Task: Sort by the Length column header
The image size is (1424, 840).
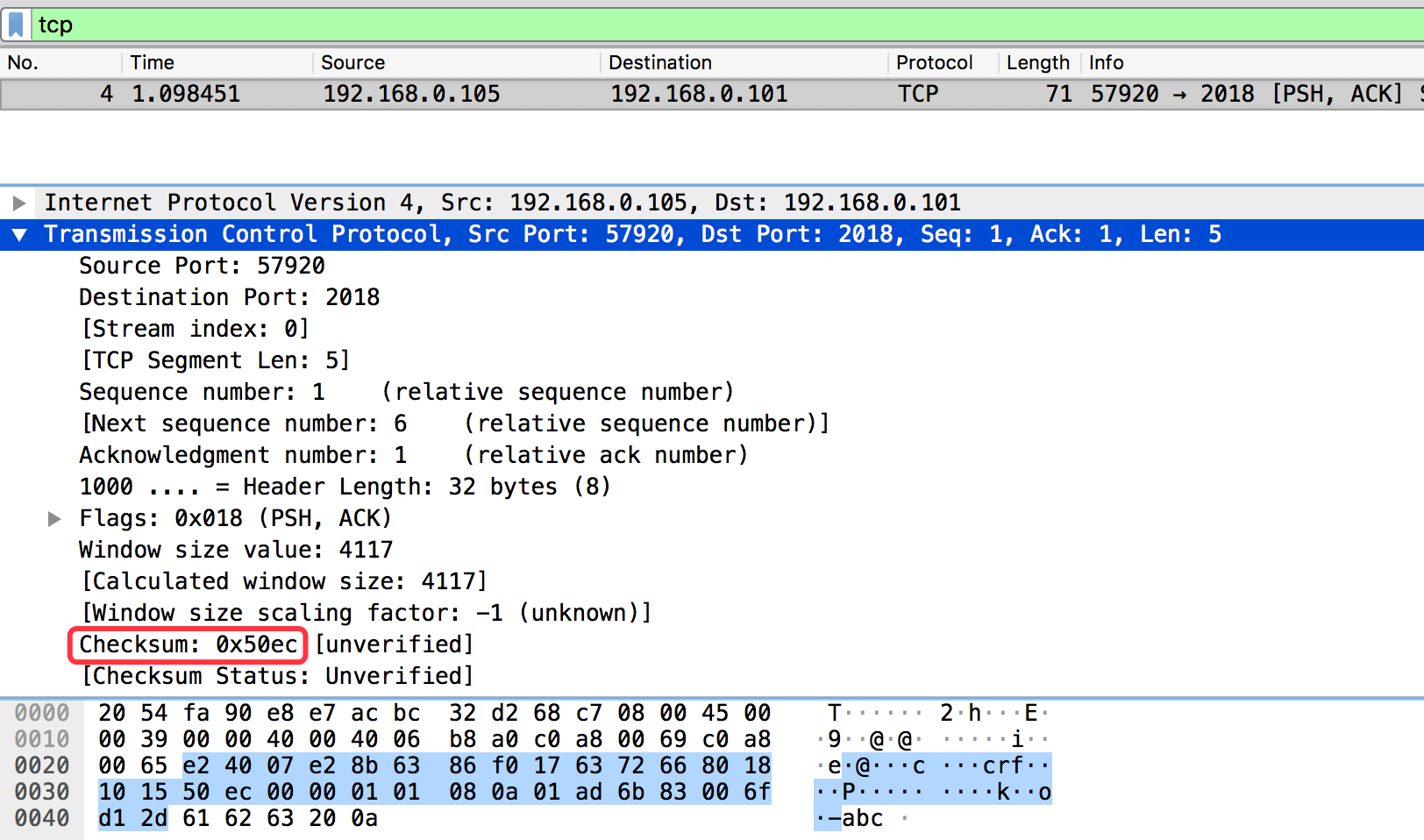Action: pos(1037,62)
